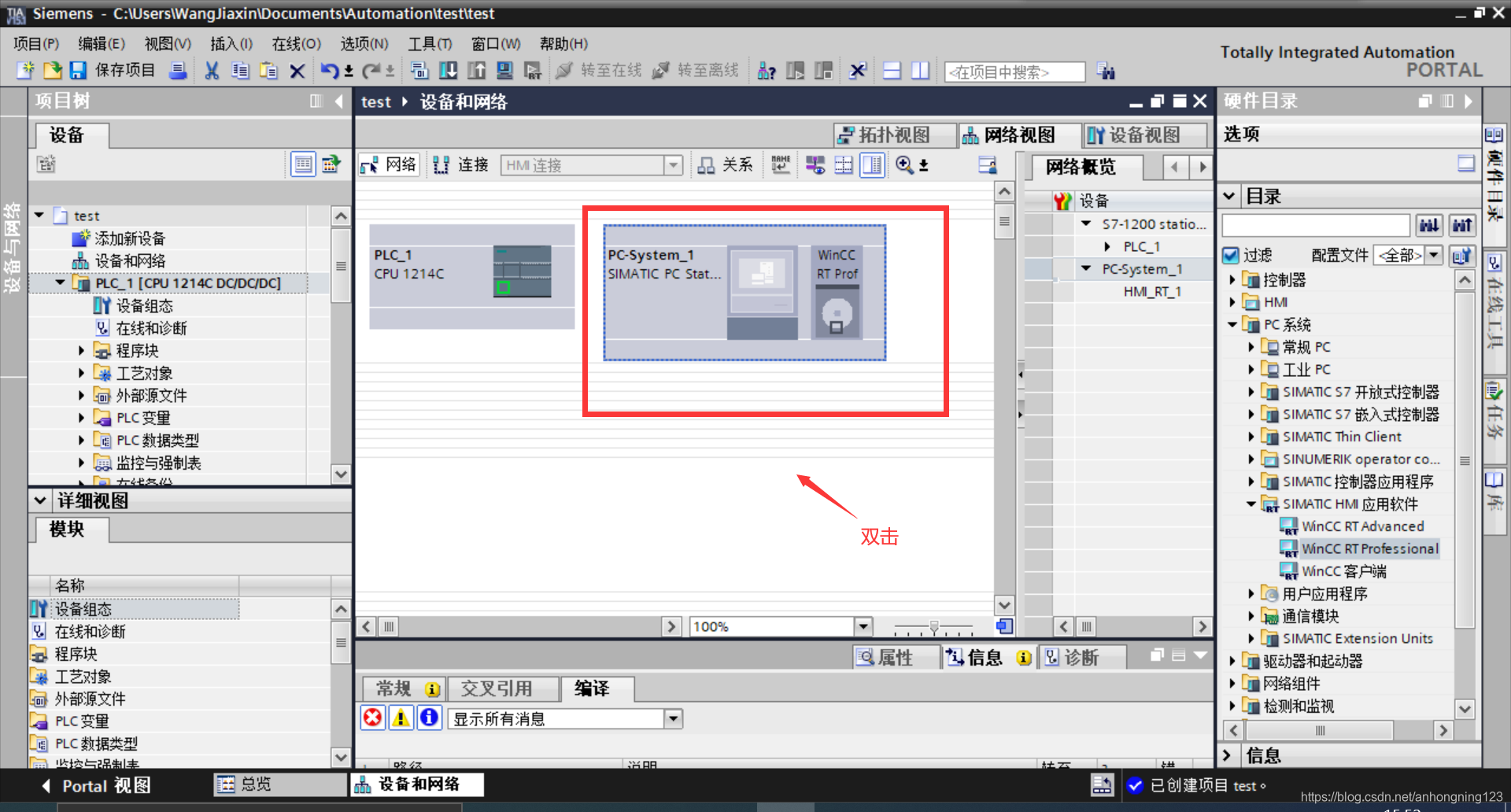Viewport: 1511px width, 812px height.
Task: Toggle 网络 networking mode button
Action: [389, 164]
